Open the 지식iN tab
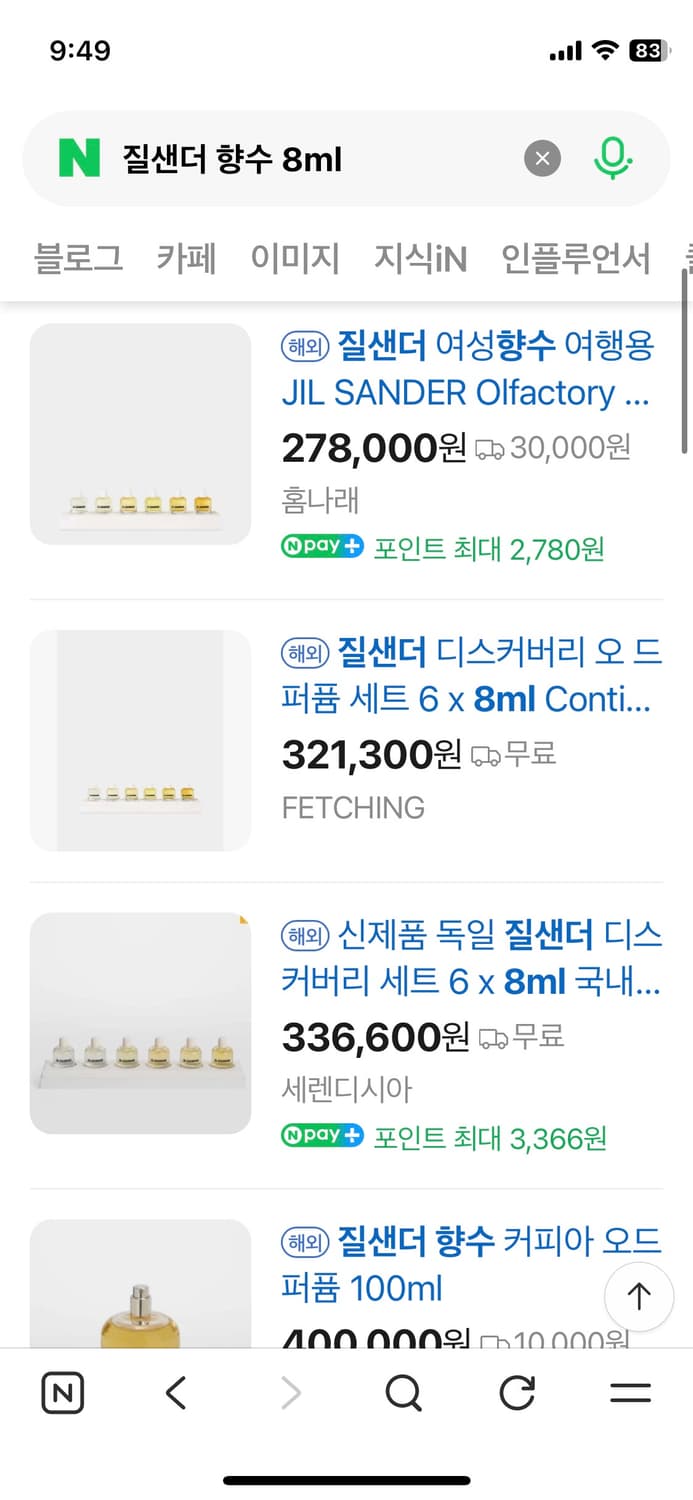 tap(420, 258)
